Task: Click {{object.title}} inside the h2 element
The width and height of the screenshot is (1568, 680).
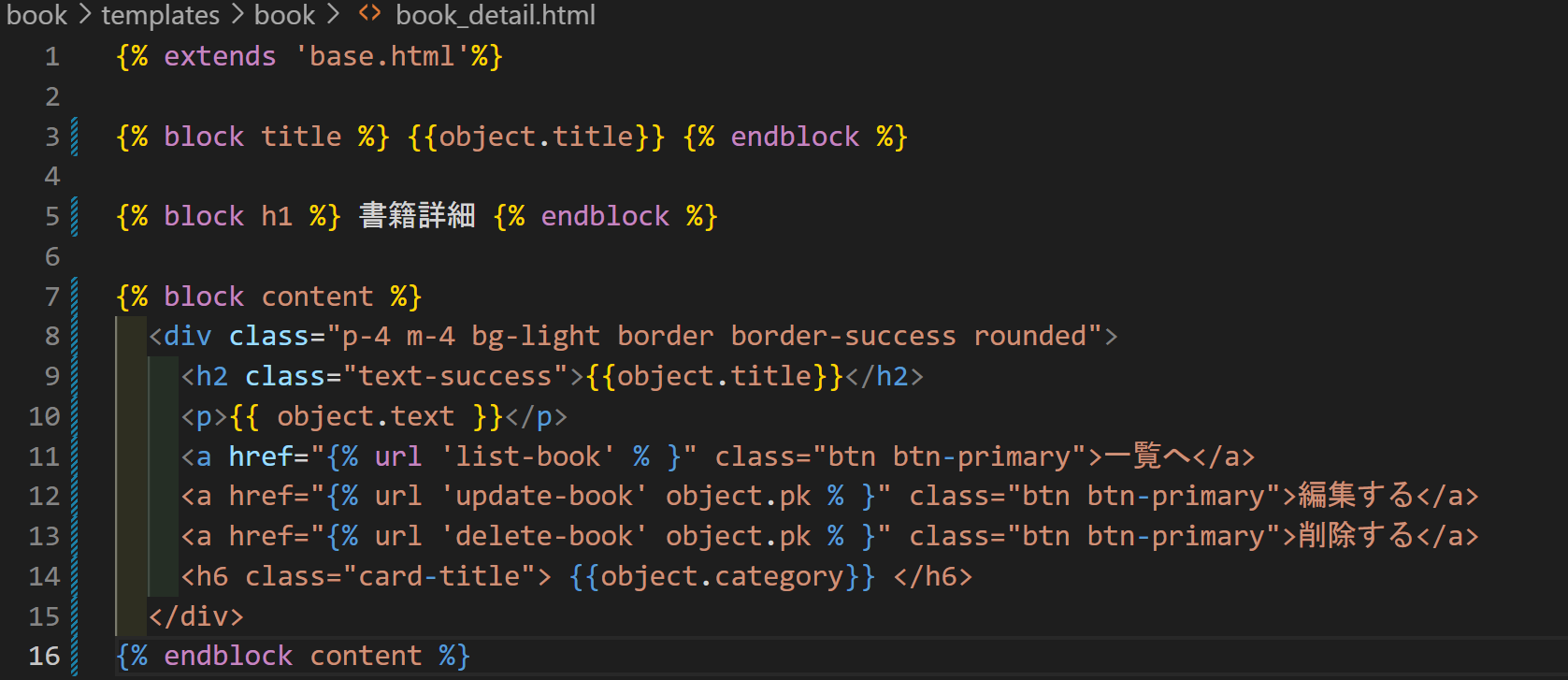Action: pos(714,377)
